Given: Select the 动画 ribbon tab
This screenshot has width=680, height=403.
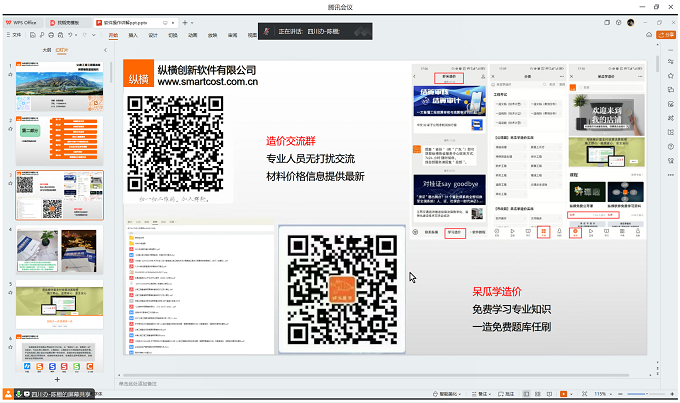Looking at the screenshot, I should (193, 35).
